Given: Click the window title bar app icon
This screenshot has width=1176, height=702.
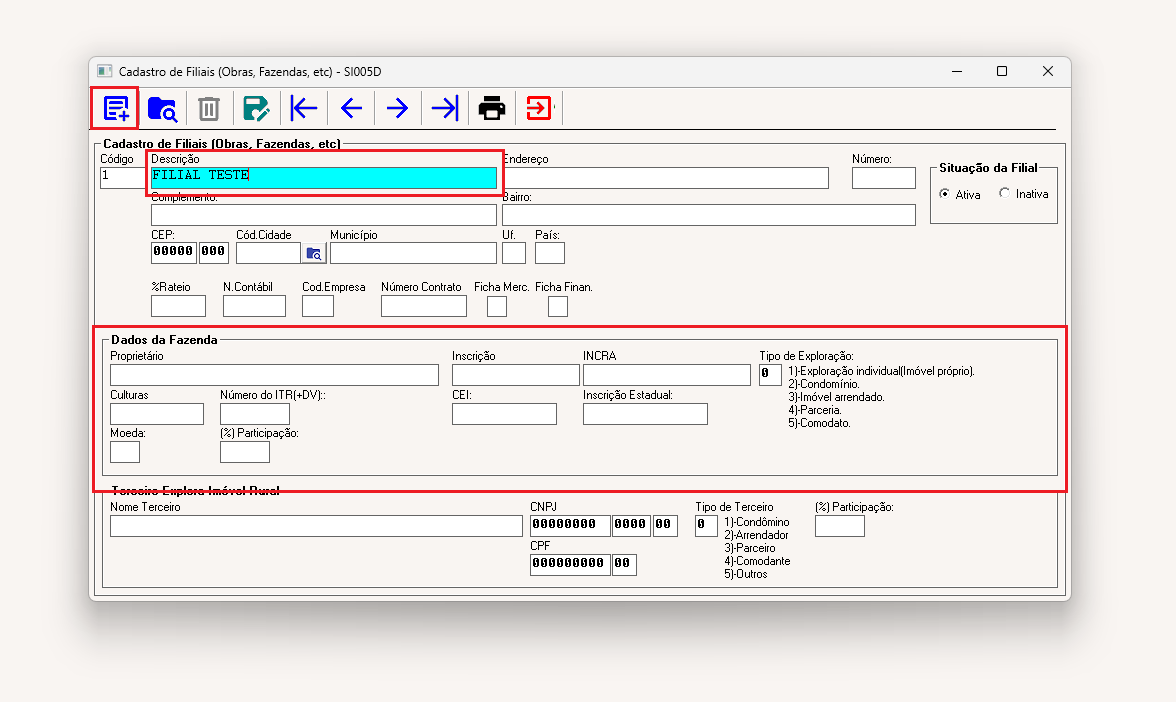Looking at the screenshot, I should point(104,71).
